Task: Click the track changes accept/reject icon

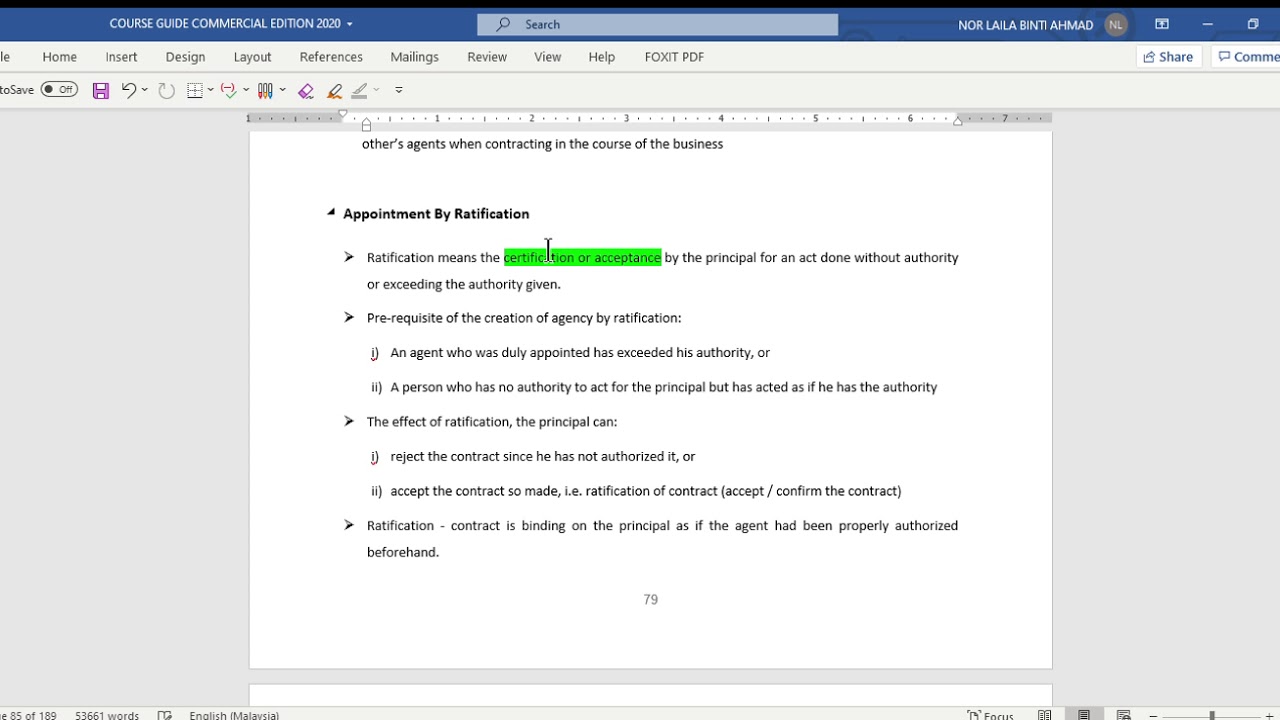Action: (x=229, y=90)
